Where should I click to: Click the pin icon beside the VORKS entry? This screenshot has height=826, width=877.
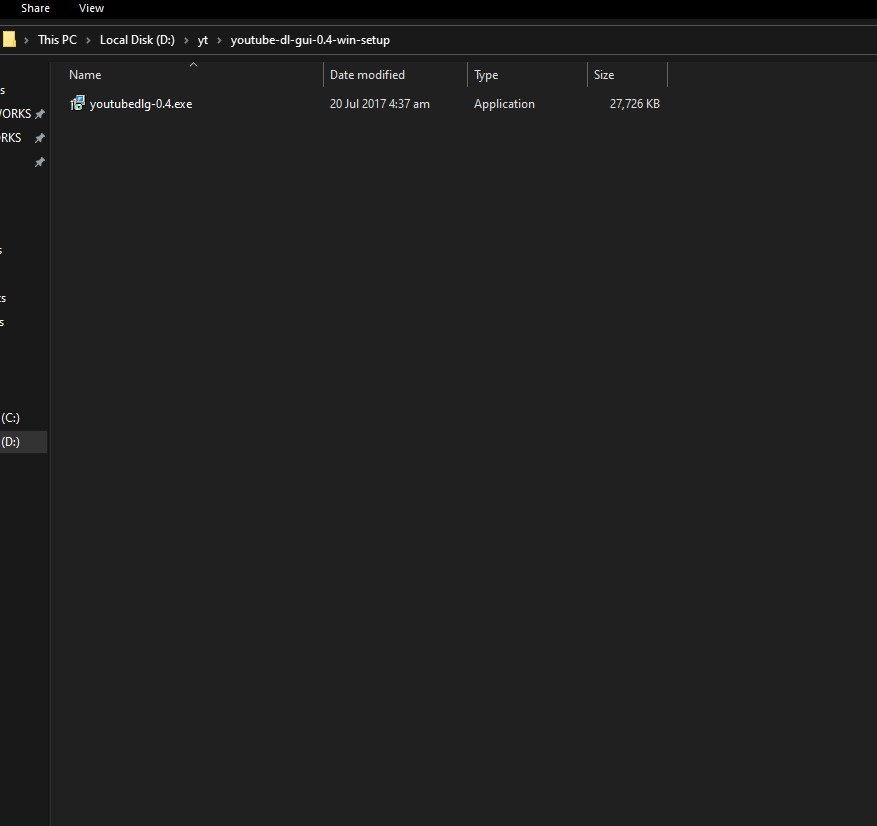(x=40, y=114)
